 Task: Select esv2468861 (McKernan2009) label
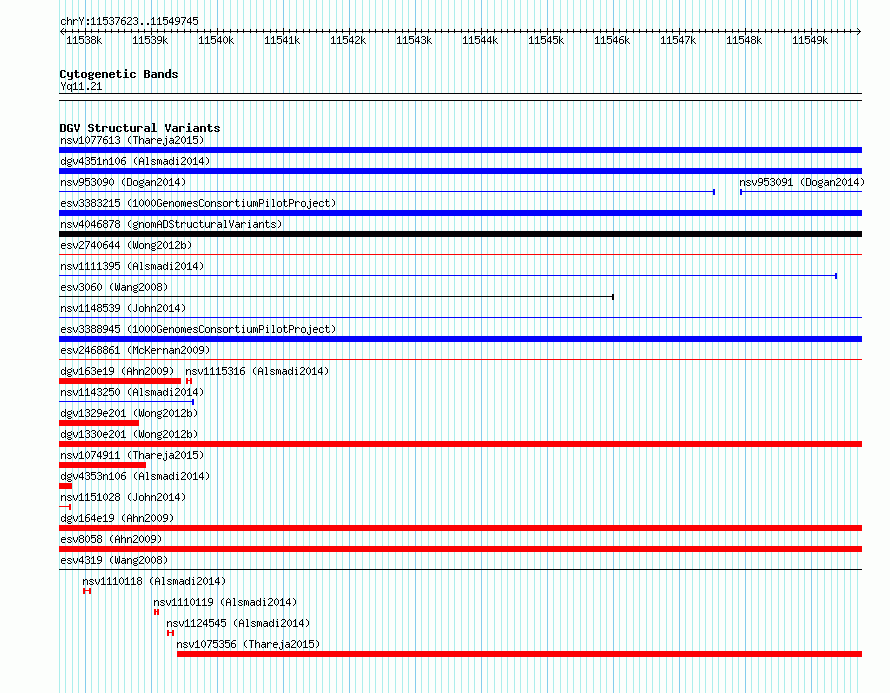[135, 350]
